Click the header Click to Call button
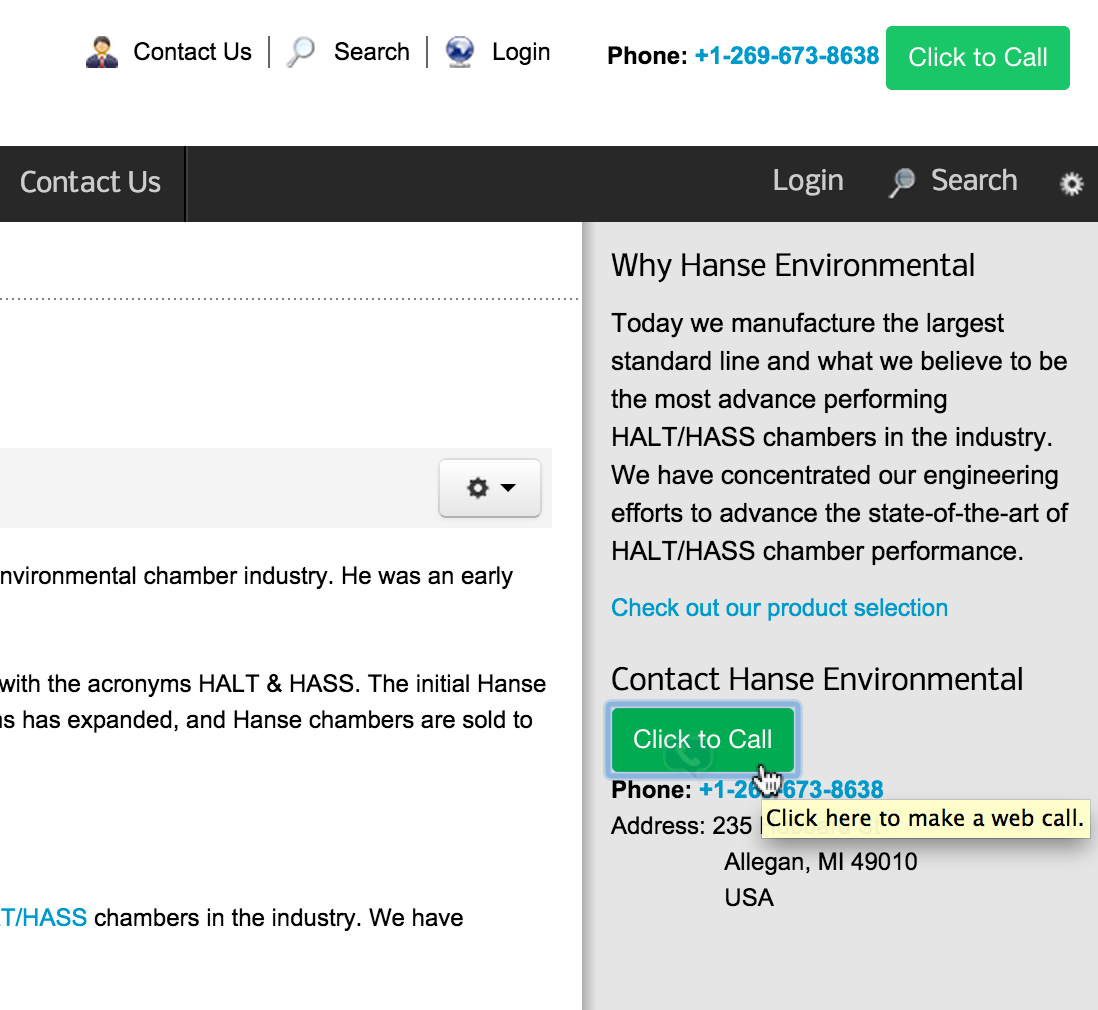The width and height of the screenshot is (1098, 1010). pyautogui.click(x=978, y=57)
